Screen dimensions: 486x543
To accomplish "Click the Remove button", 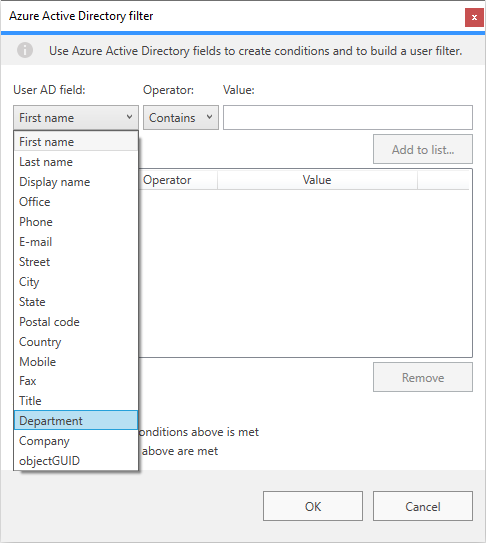I will pyautogui.click(x=423, y=377).
